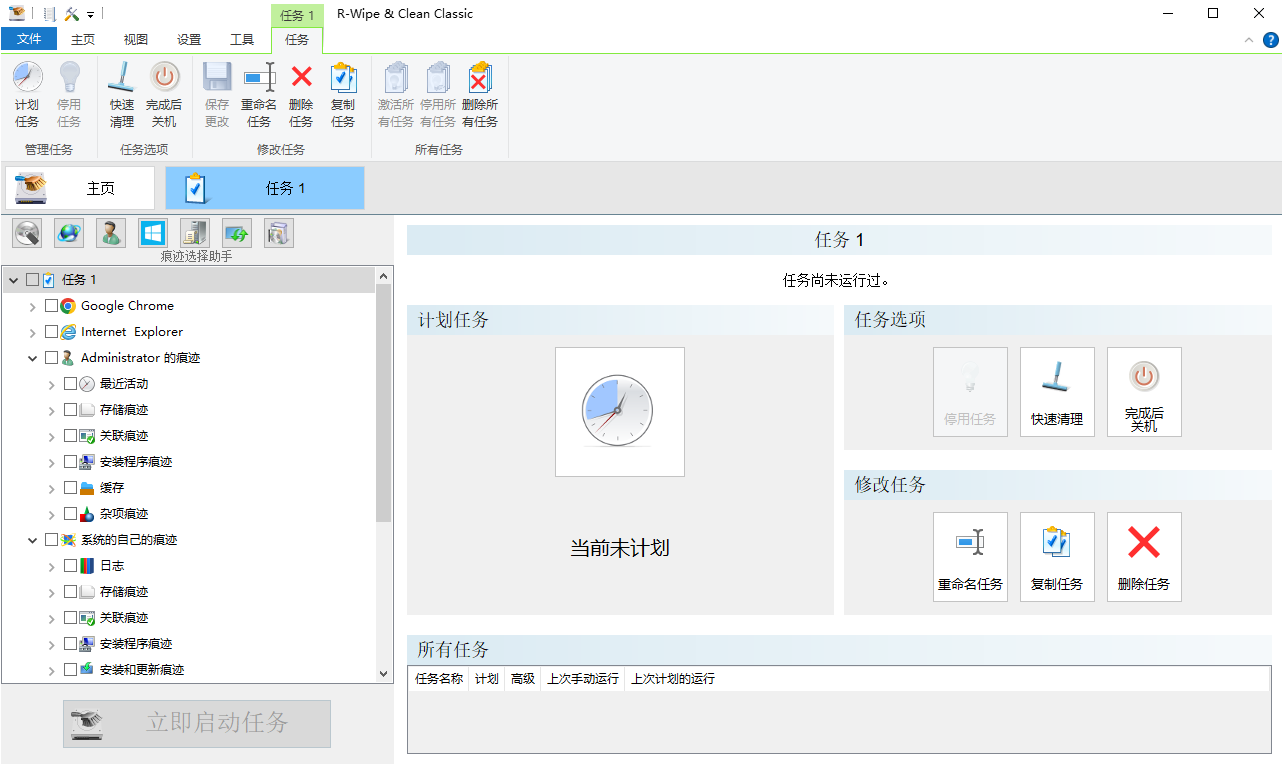Open the 工具 ribbon tab
The width and height of the screenshot is (1283, 765).
click(242, 40)
